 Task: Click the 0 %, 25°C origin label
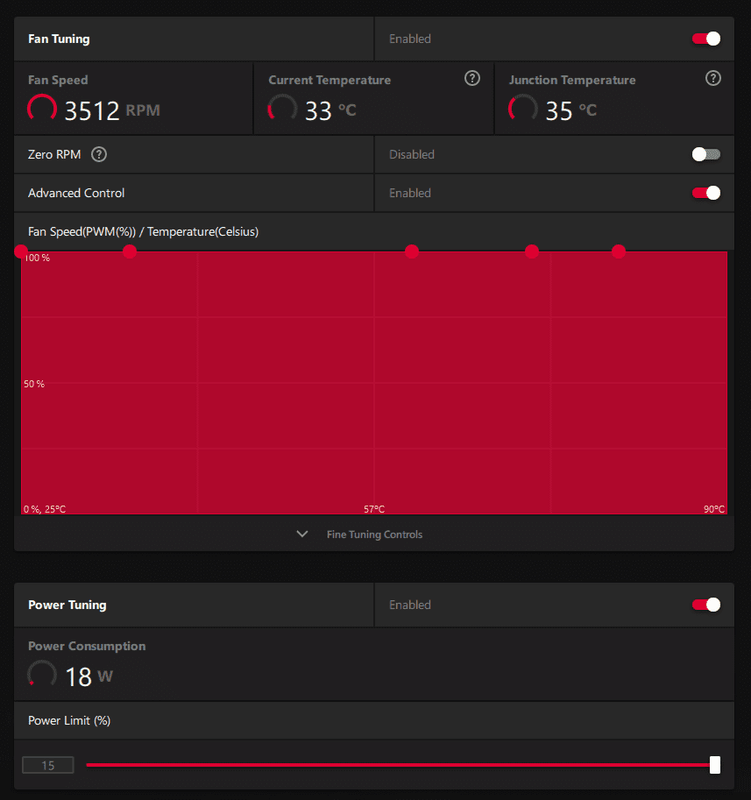click(x=44, y=509)
